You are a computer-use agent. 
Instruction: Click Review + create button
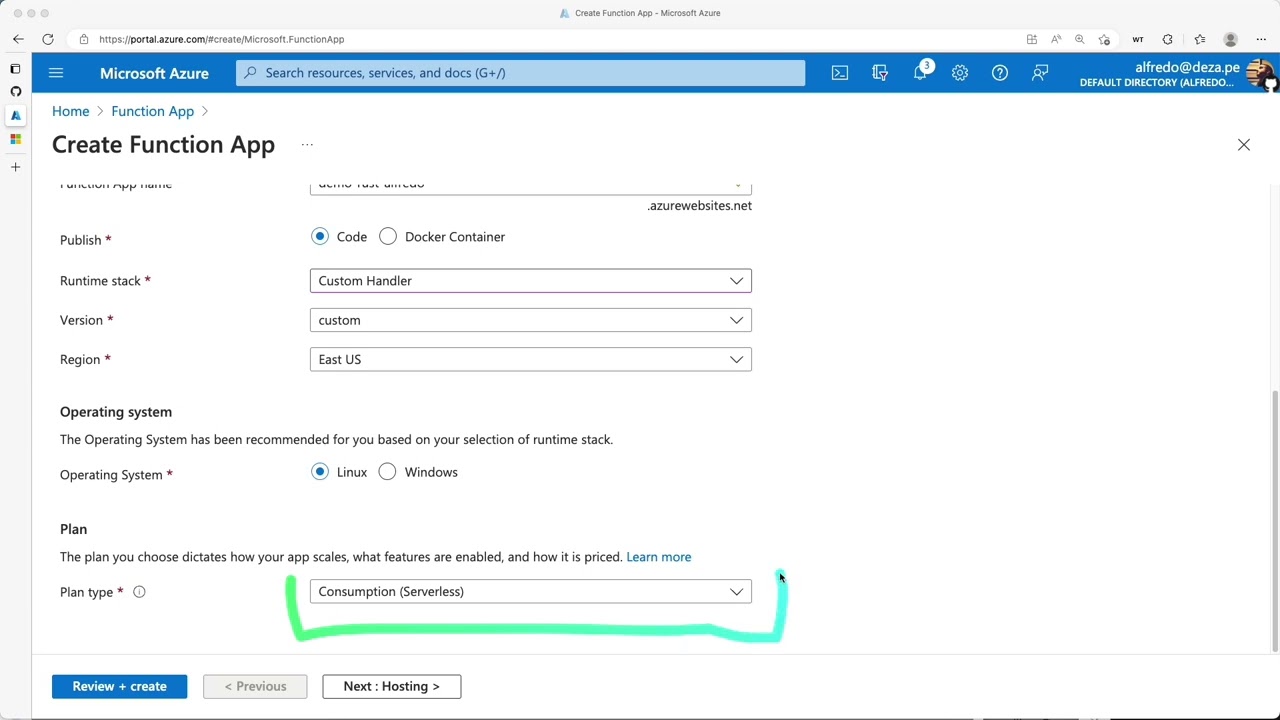pos(119,686)
